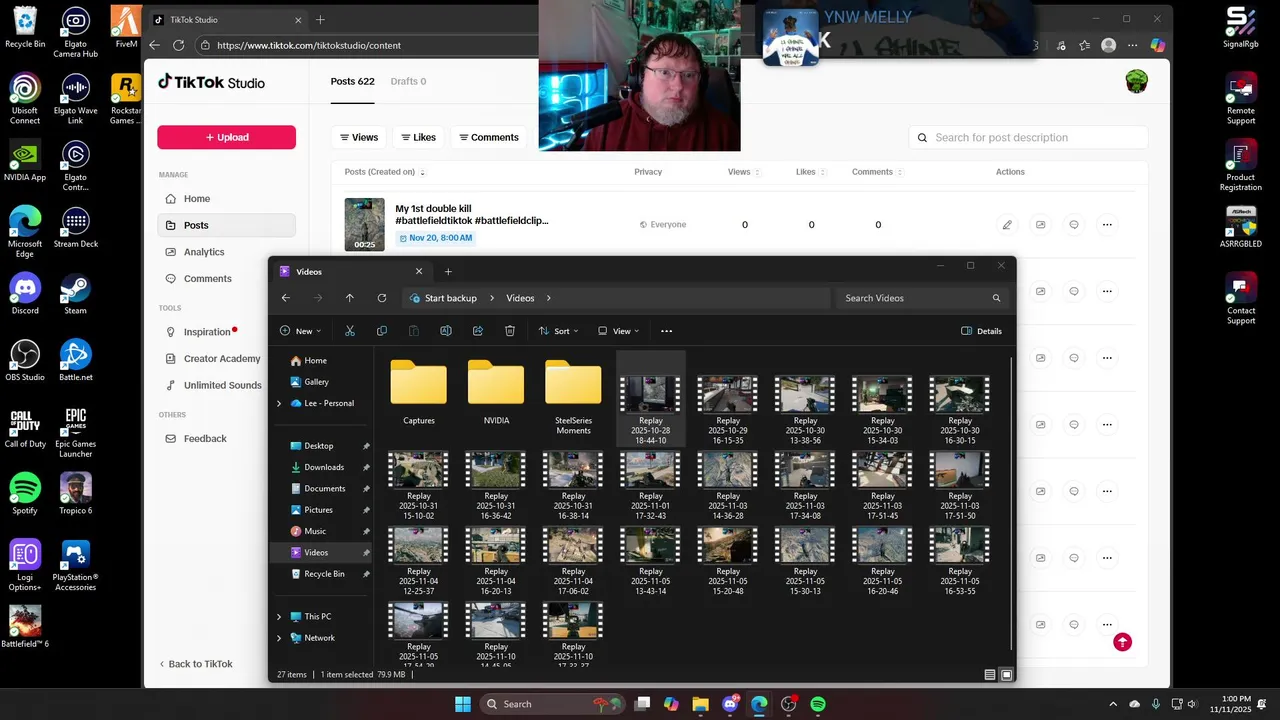Reload the TikTok Studio browser page
Screen dimensions: 1280x720
[x=179, y=45]
